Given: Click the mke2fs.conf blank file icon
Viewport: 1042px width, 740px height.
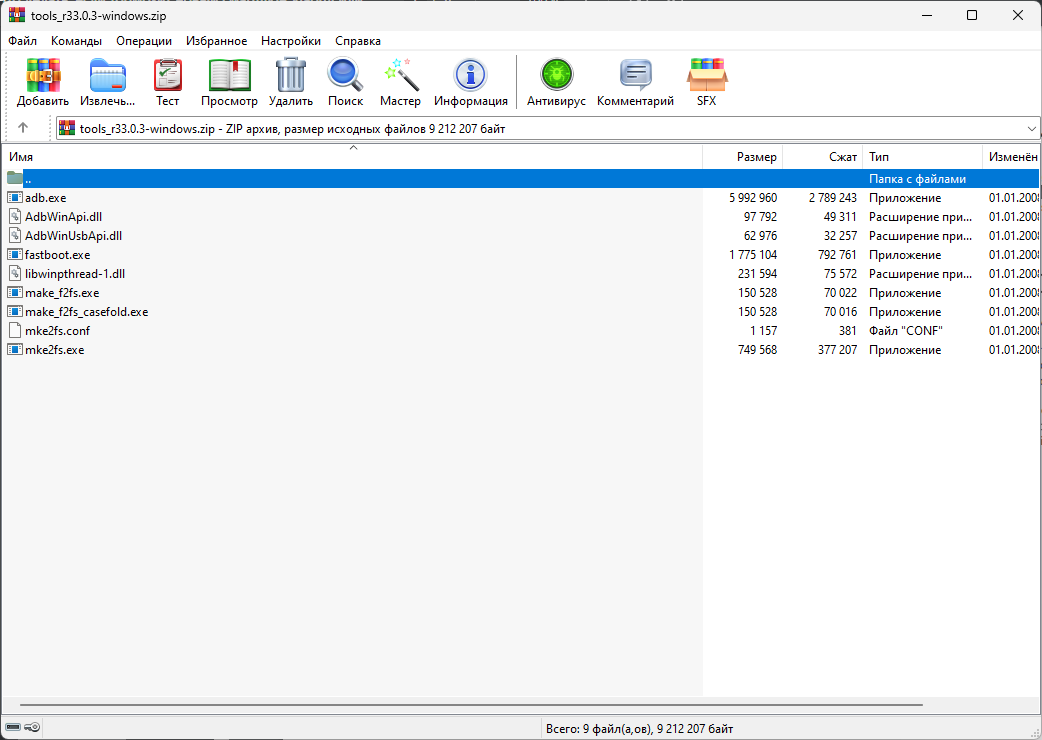Looking at the screenshot, I should 15,330.
